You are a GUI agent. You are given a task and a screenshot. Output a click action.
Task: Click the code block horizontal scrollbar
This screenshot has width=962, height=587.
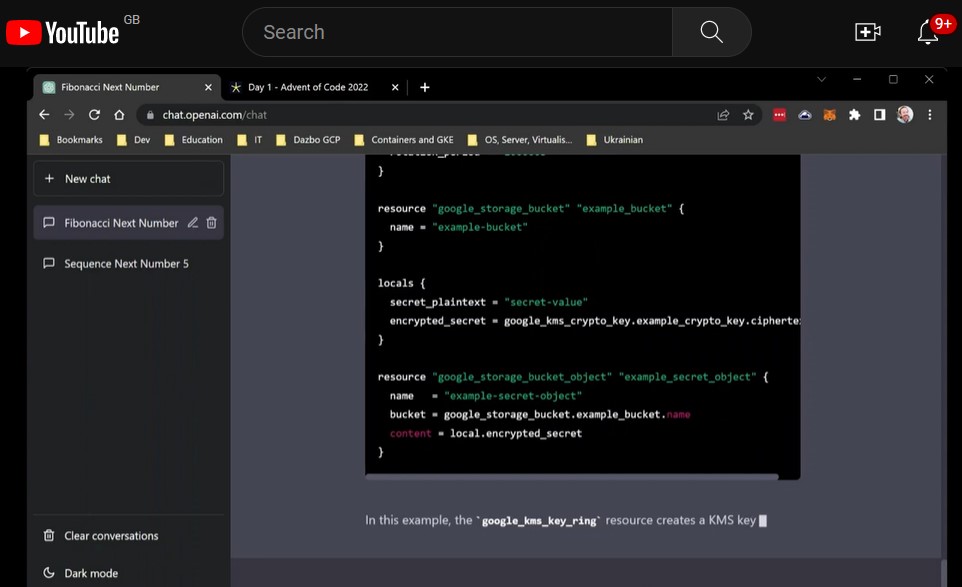571,477
